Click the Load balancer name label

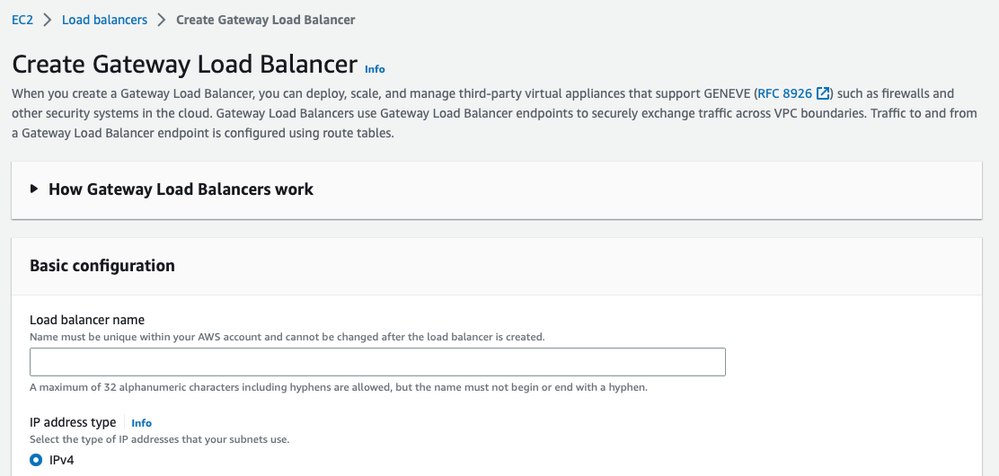(87, 320)
